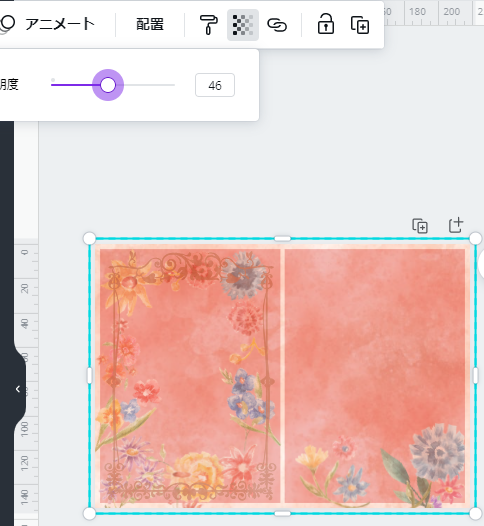Click the left edge middle resize handle
484x526 pixels.
click(x=89, y=376)
